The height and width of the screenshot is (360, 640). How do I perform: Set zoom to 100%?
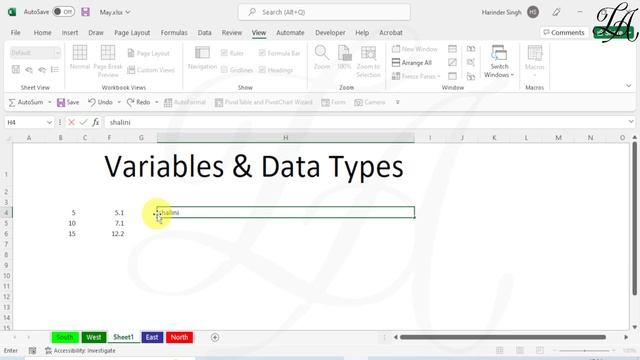pyautogui.click(x=344, y=57)
